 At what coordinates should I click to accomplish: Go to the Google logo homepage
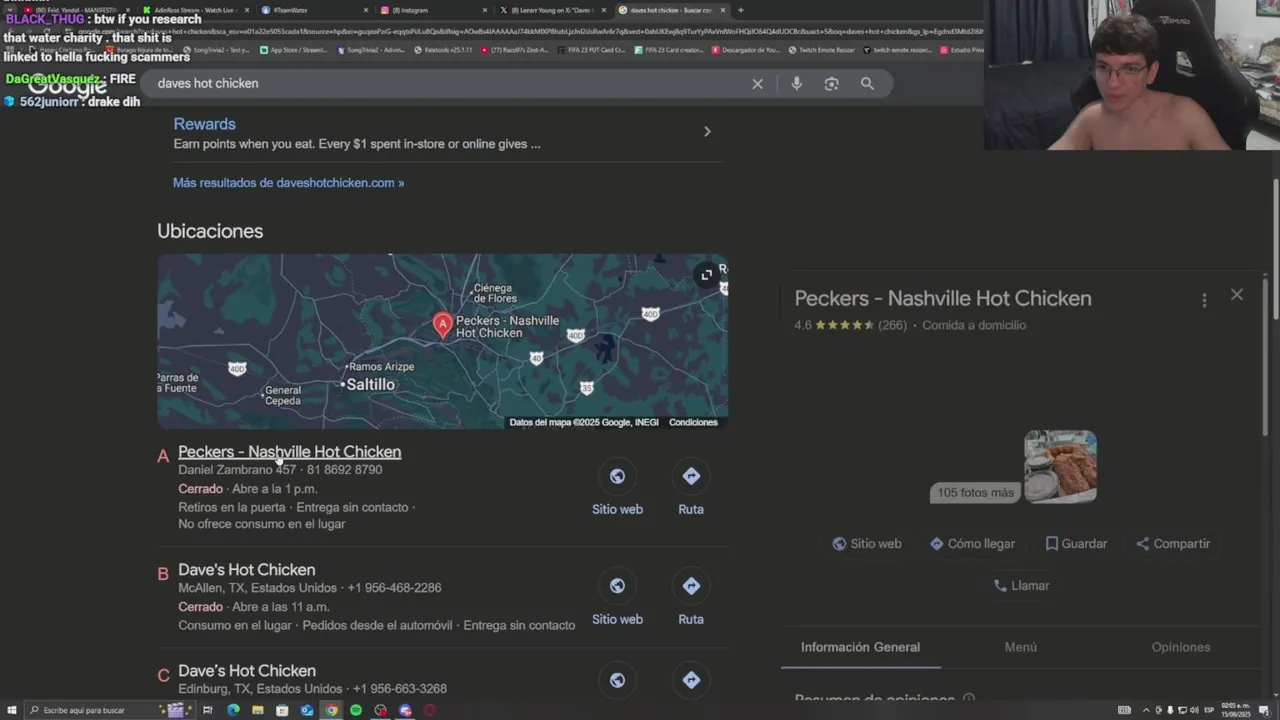pos(67,85)
